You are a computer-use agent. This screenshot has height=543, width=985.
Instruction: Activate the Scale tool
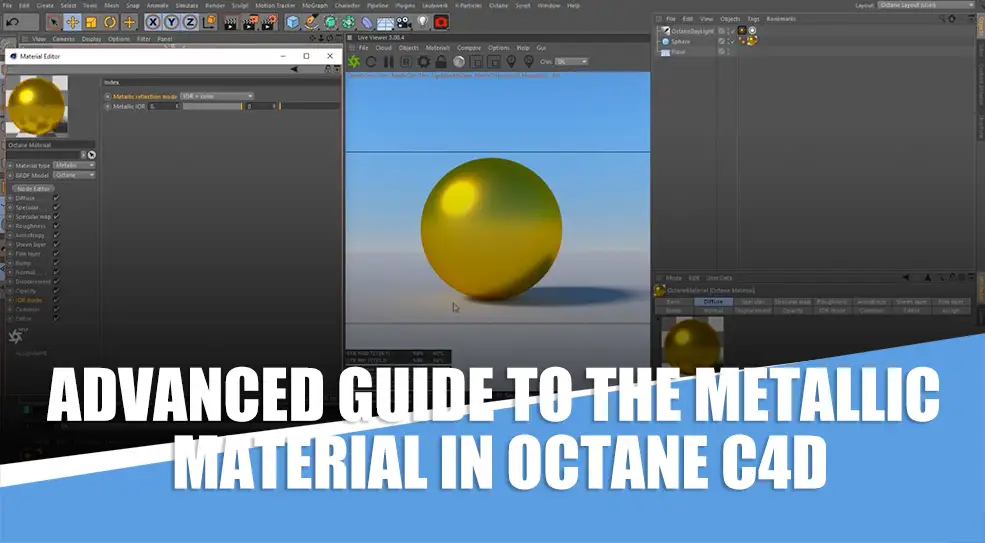(x=91, y=23)
